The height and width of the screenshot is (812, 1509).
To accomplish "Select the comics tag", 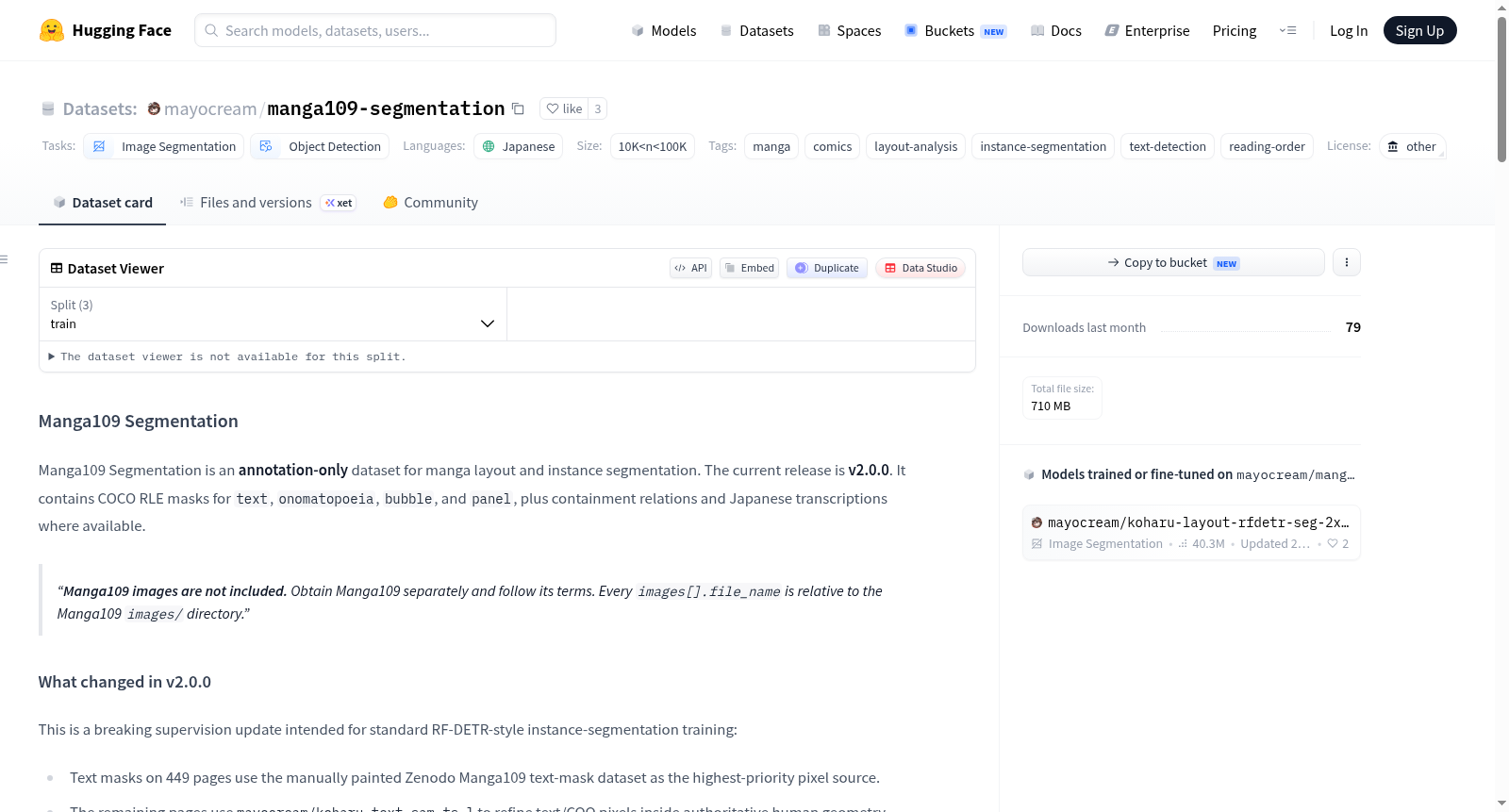I will tap(832, 146).
